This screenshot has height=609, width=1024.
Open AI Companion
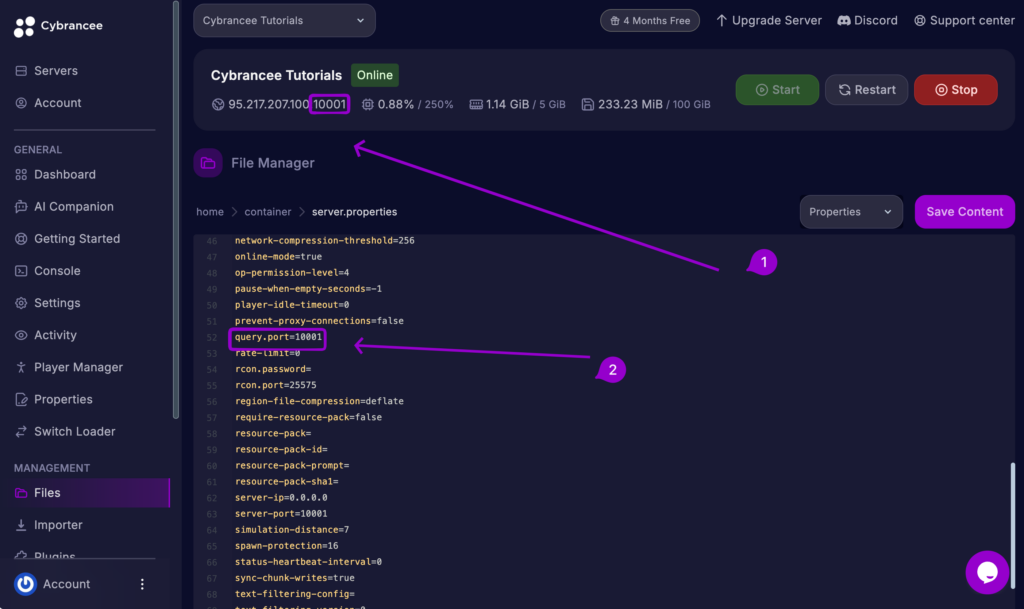(x=74, y=206)
